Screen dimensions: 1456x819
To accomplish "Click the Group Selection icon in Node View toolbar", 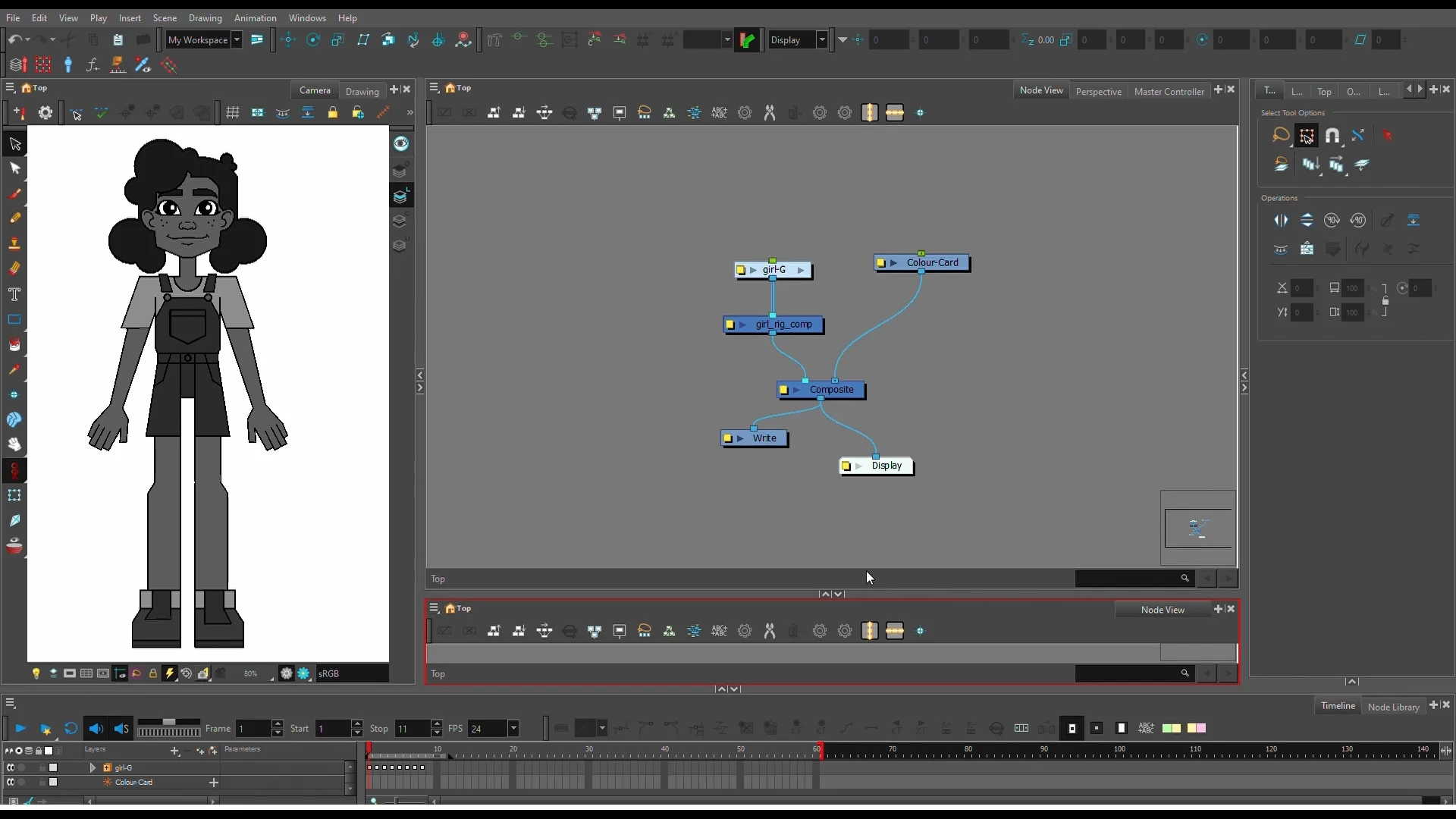I will tap(645, 112).
